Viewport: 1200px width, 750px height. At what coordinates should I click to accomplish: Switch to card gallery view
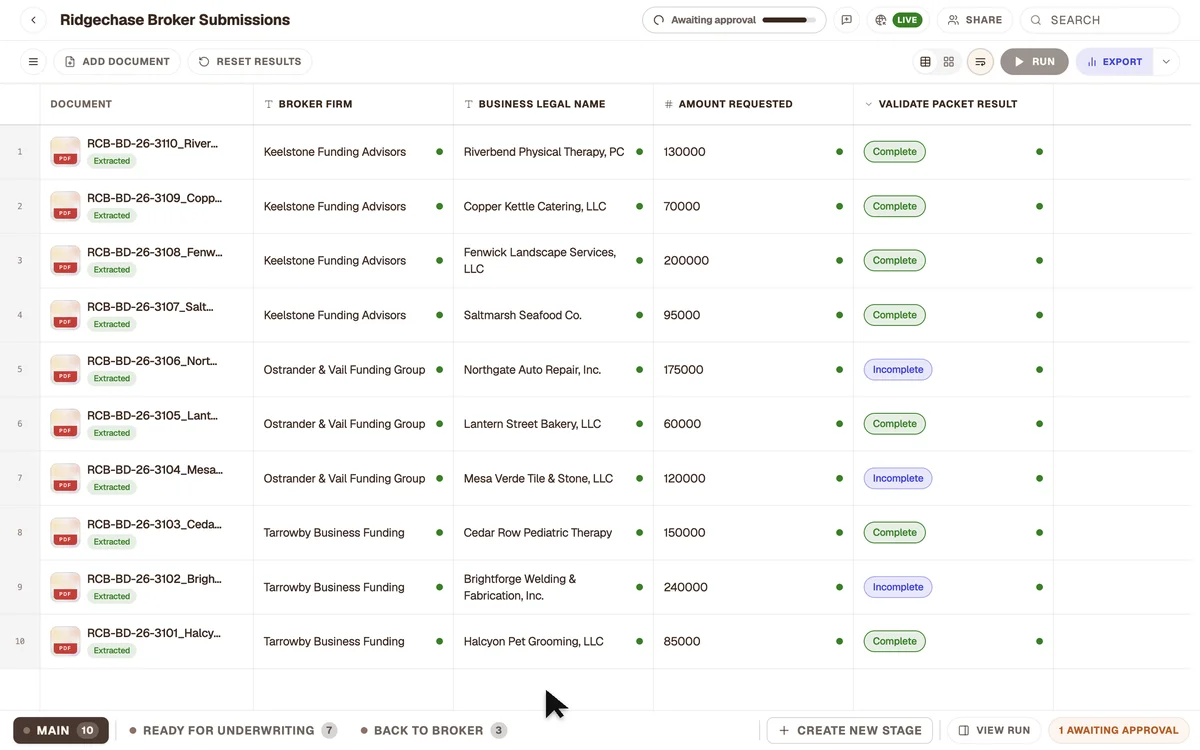pyautogui.click(x=949, y=62)
